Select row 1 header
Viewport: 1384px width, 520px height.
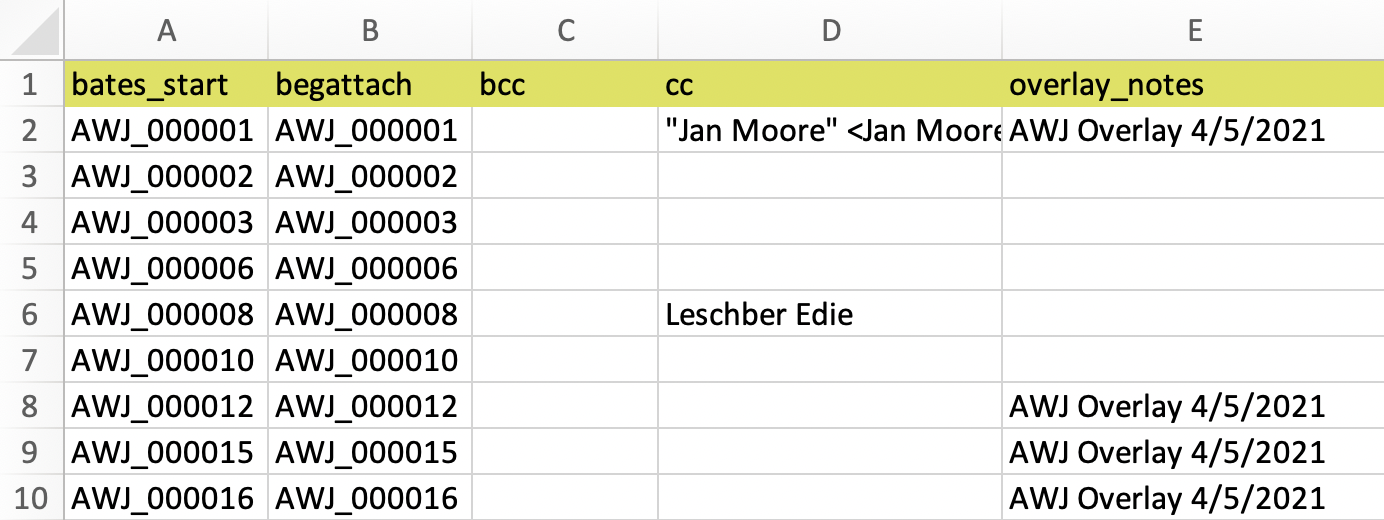(32, 84)
